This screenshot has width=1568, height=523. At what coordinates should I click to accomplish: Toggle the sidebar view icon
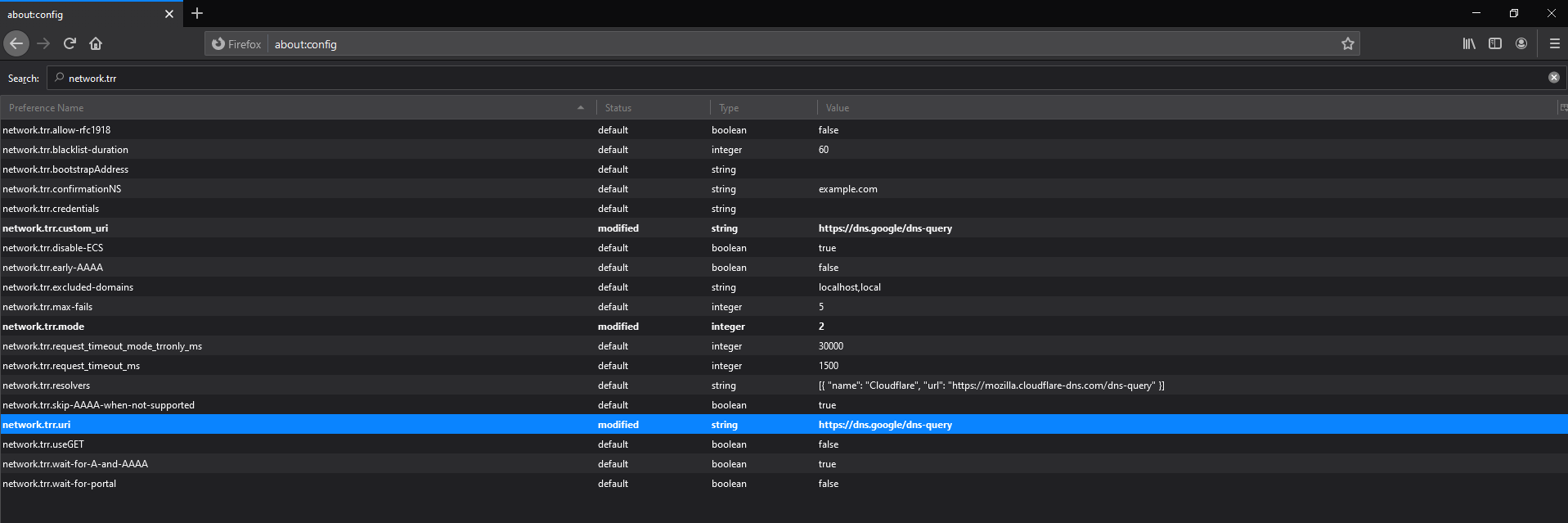coord(1495,43)
